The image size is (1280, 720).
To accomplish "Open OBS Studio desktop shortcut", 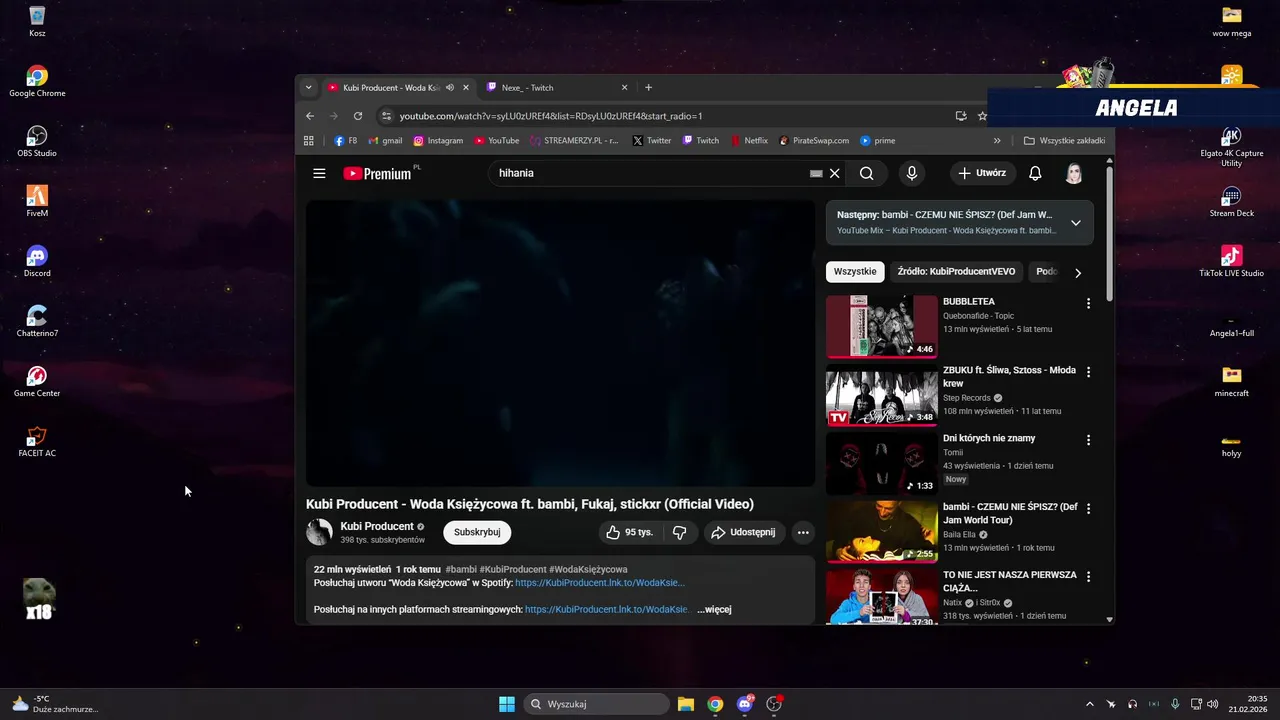I will pyautogui.click(x=37, y=141).
